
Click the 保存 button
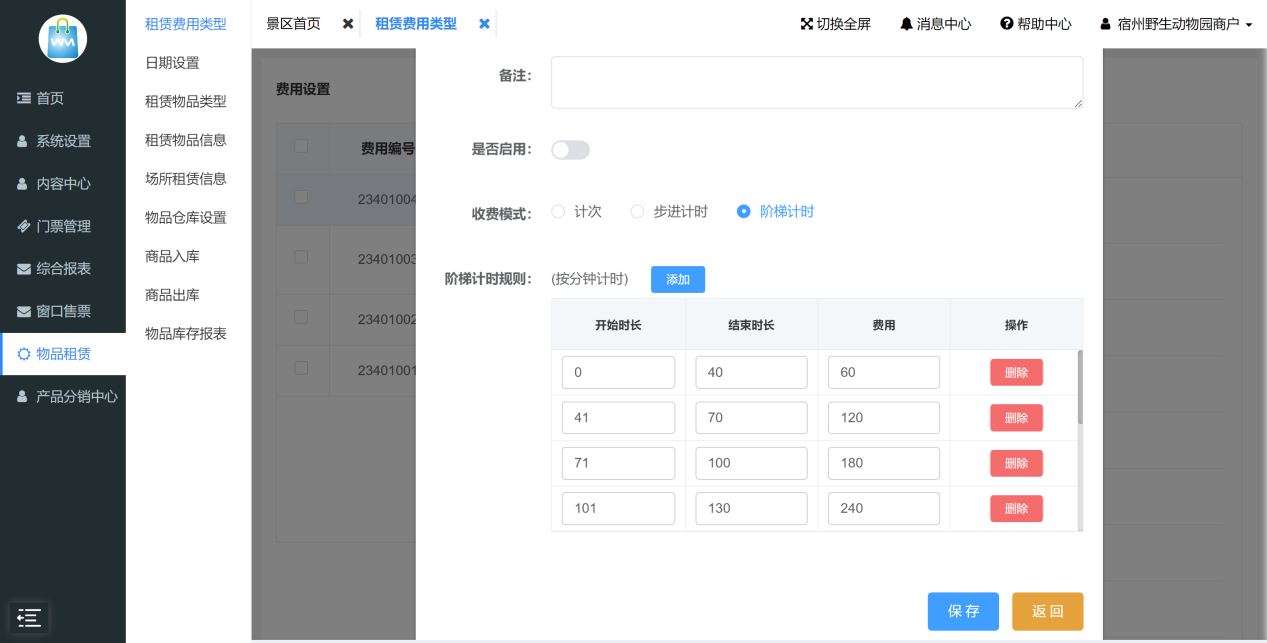[x=963, y=611]
